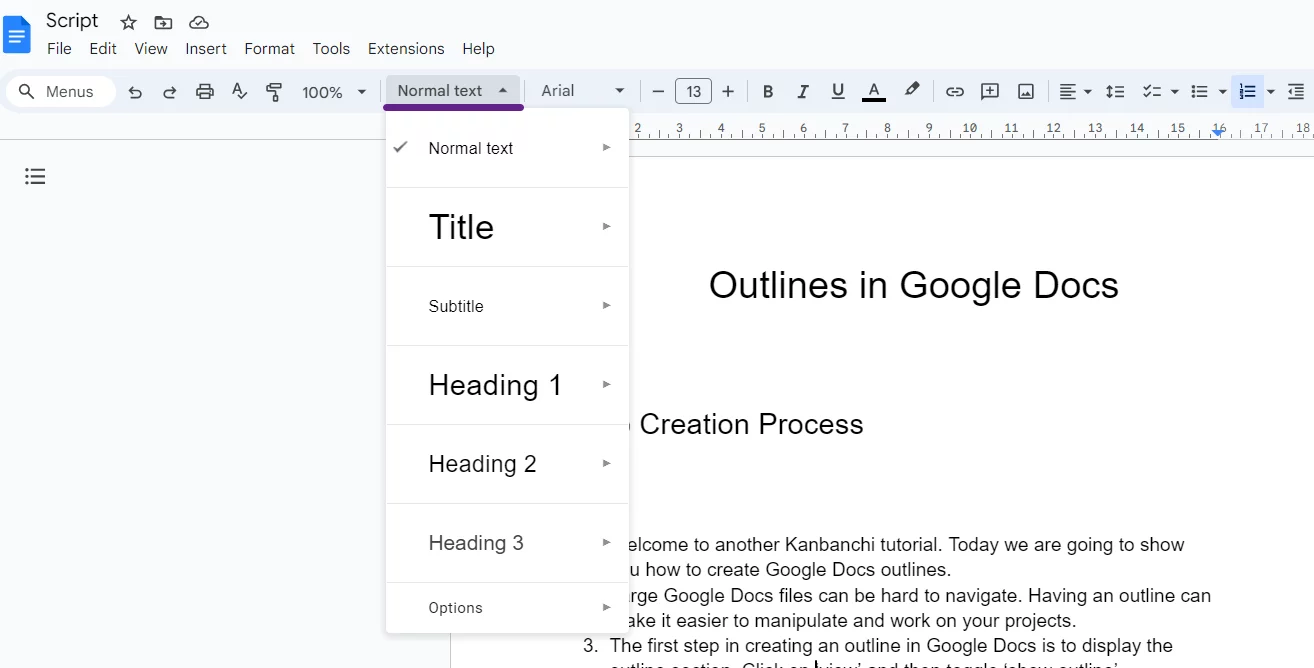Click the Menus search box

[62, 92]
